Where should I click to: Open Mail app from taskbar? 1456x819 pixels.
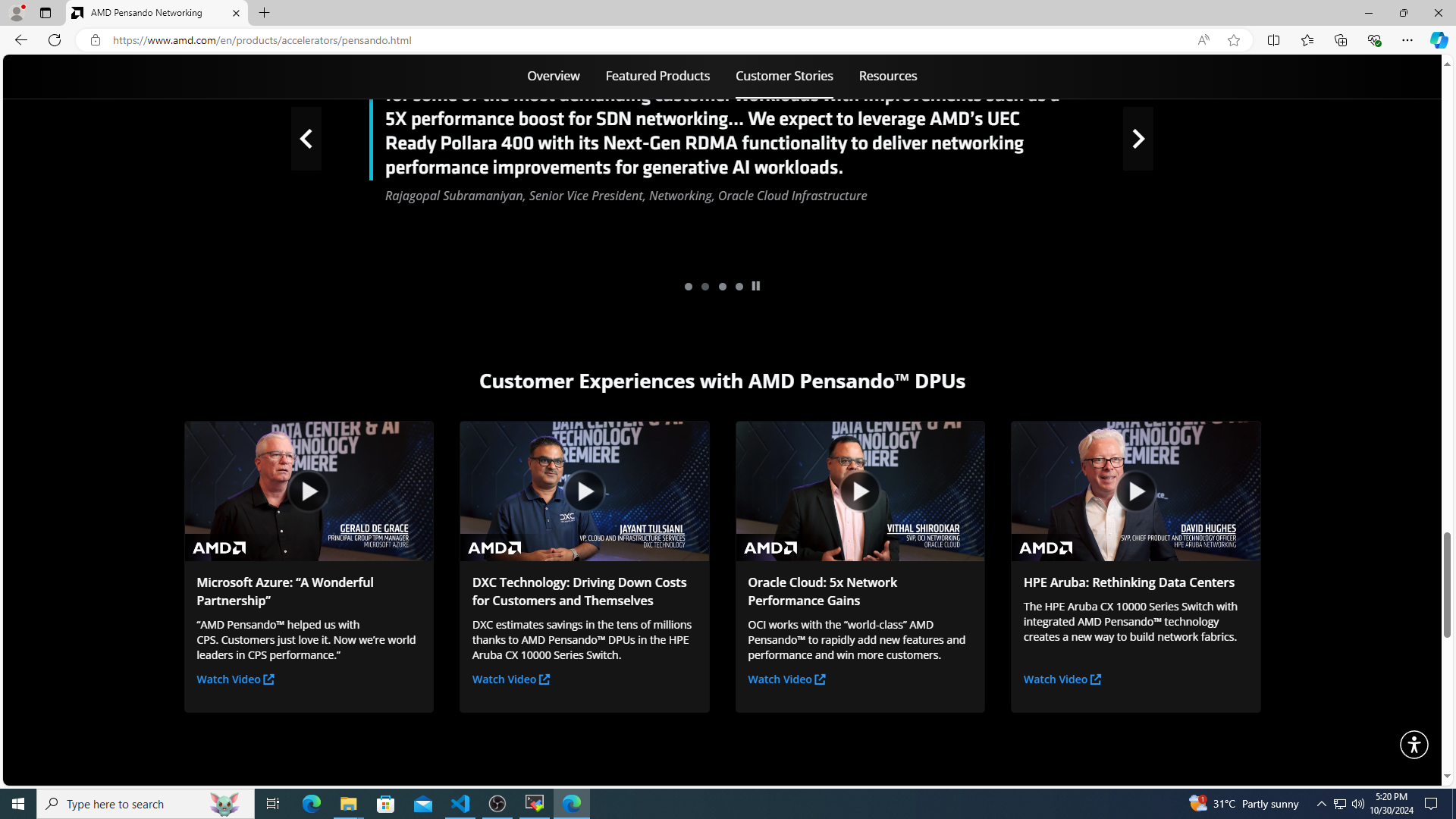point(422,804)
